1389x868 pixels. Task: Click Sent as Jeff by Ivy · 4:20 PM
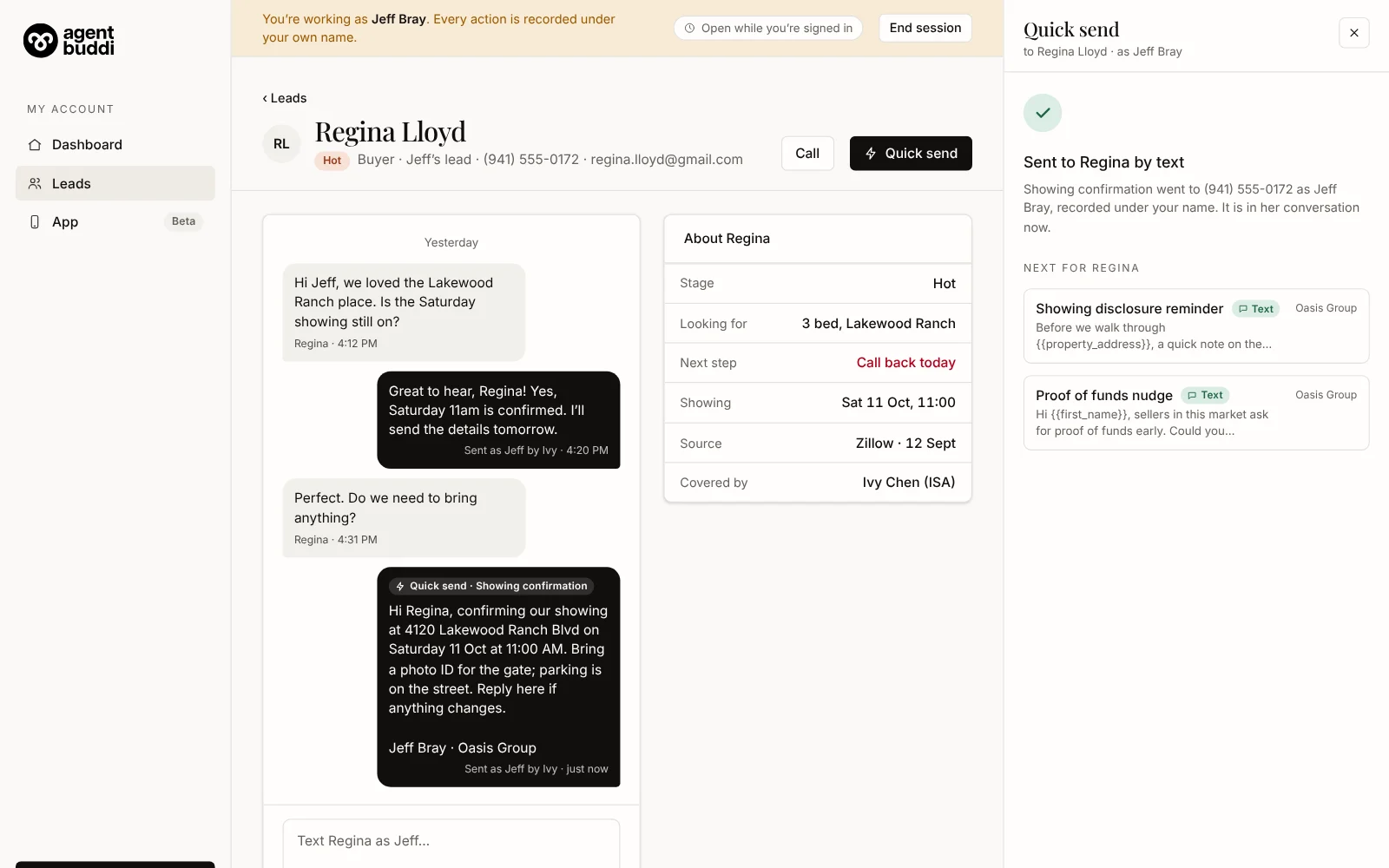point(536,450)
